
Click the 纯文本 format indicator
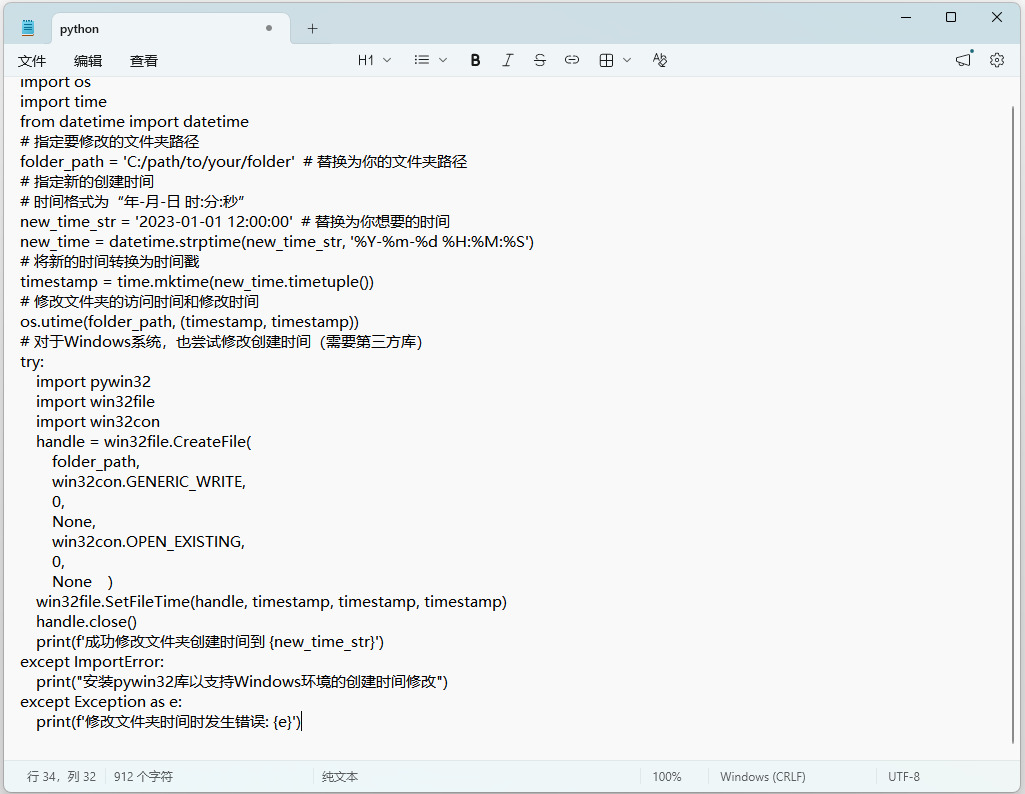point(340,776)
